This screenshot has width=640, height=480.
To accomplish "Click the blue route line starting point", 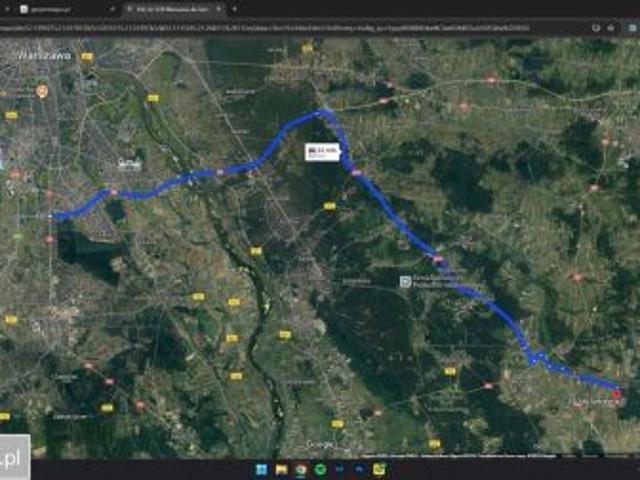I will point(54,215).
